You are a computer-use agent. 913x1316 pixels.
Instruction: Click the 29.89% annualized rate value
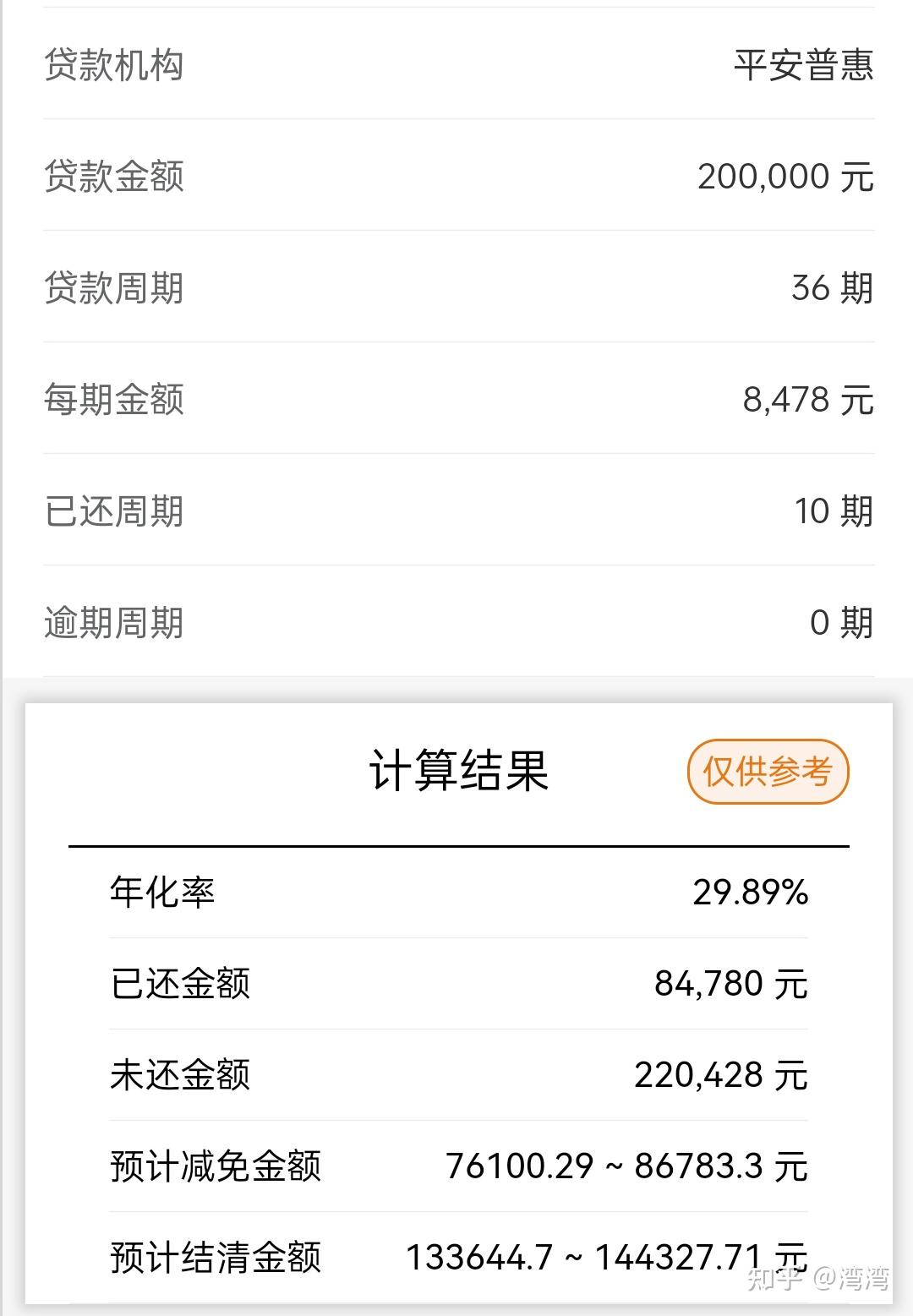click(750, 893)
